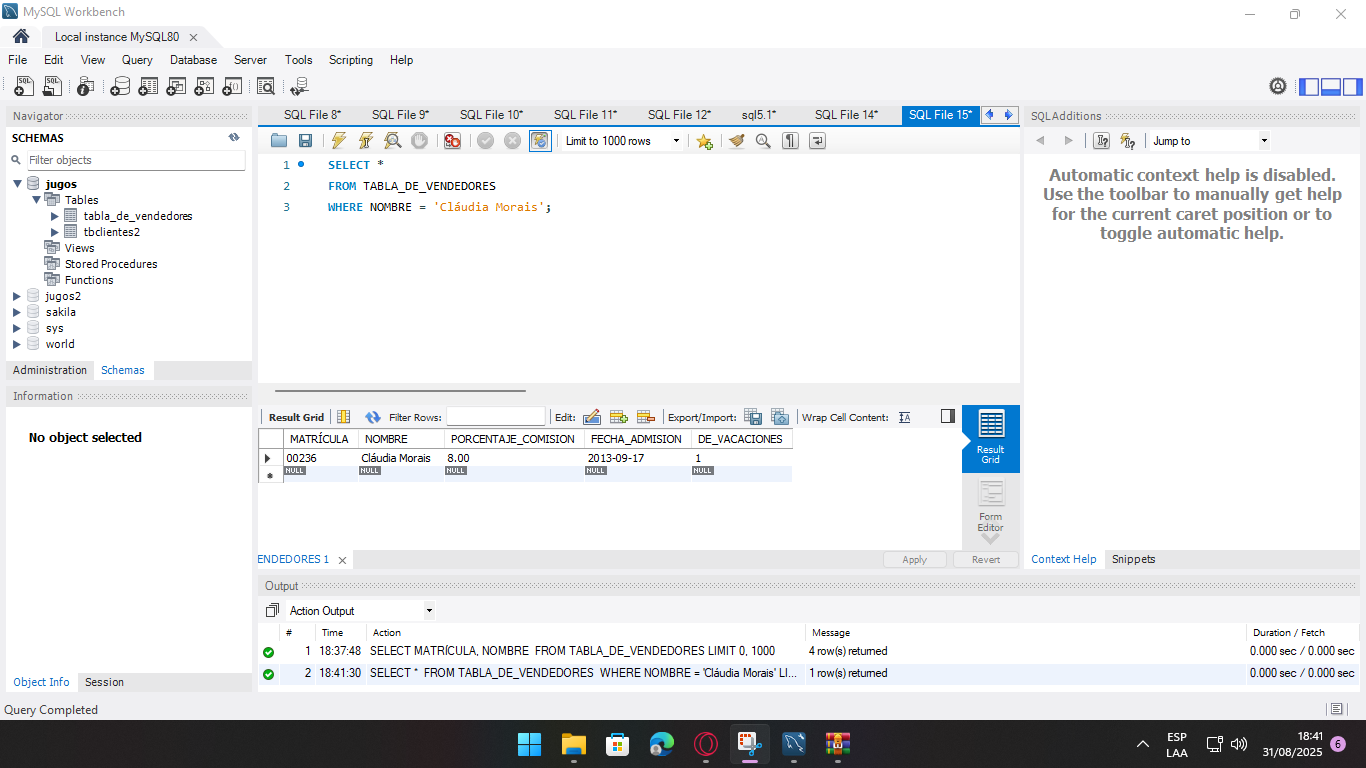
Task: Execute statement under the cursor
Action: [x=366, y=141]
